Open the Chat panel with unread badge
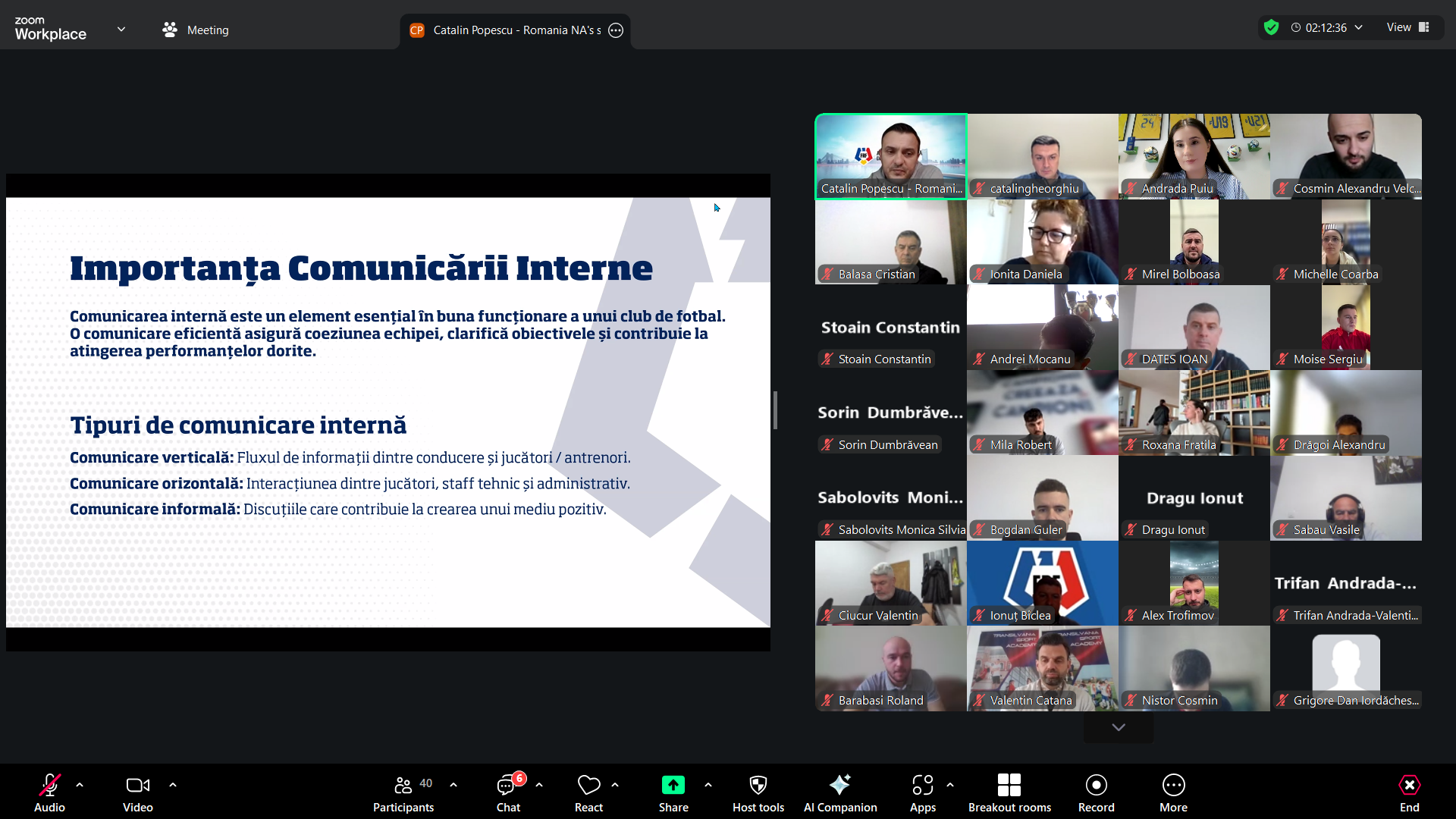 click(507, 785)
